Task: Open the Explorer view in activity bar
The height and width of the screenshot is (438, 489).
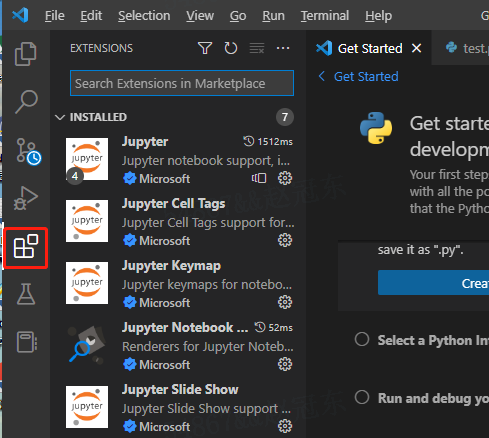Action: click(26, 54)
